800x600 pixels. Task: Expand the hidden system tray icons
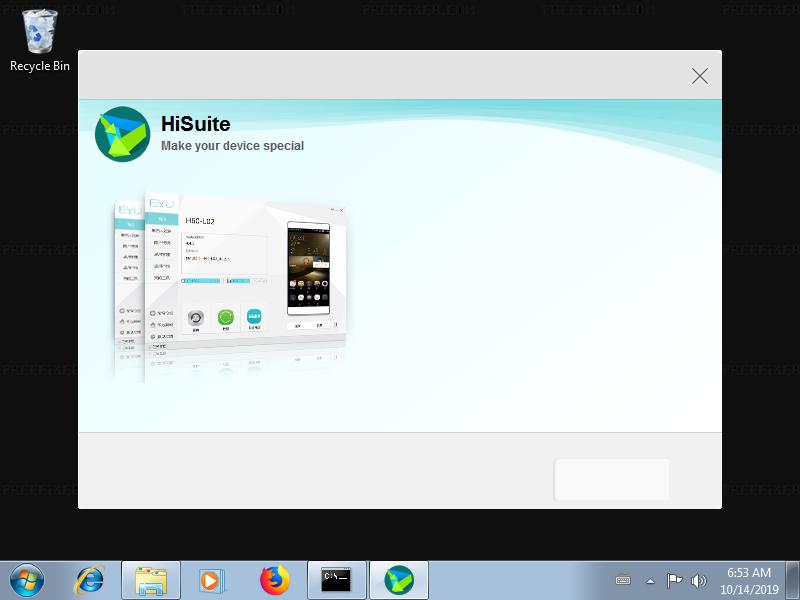(650, 580)
